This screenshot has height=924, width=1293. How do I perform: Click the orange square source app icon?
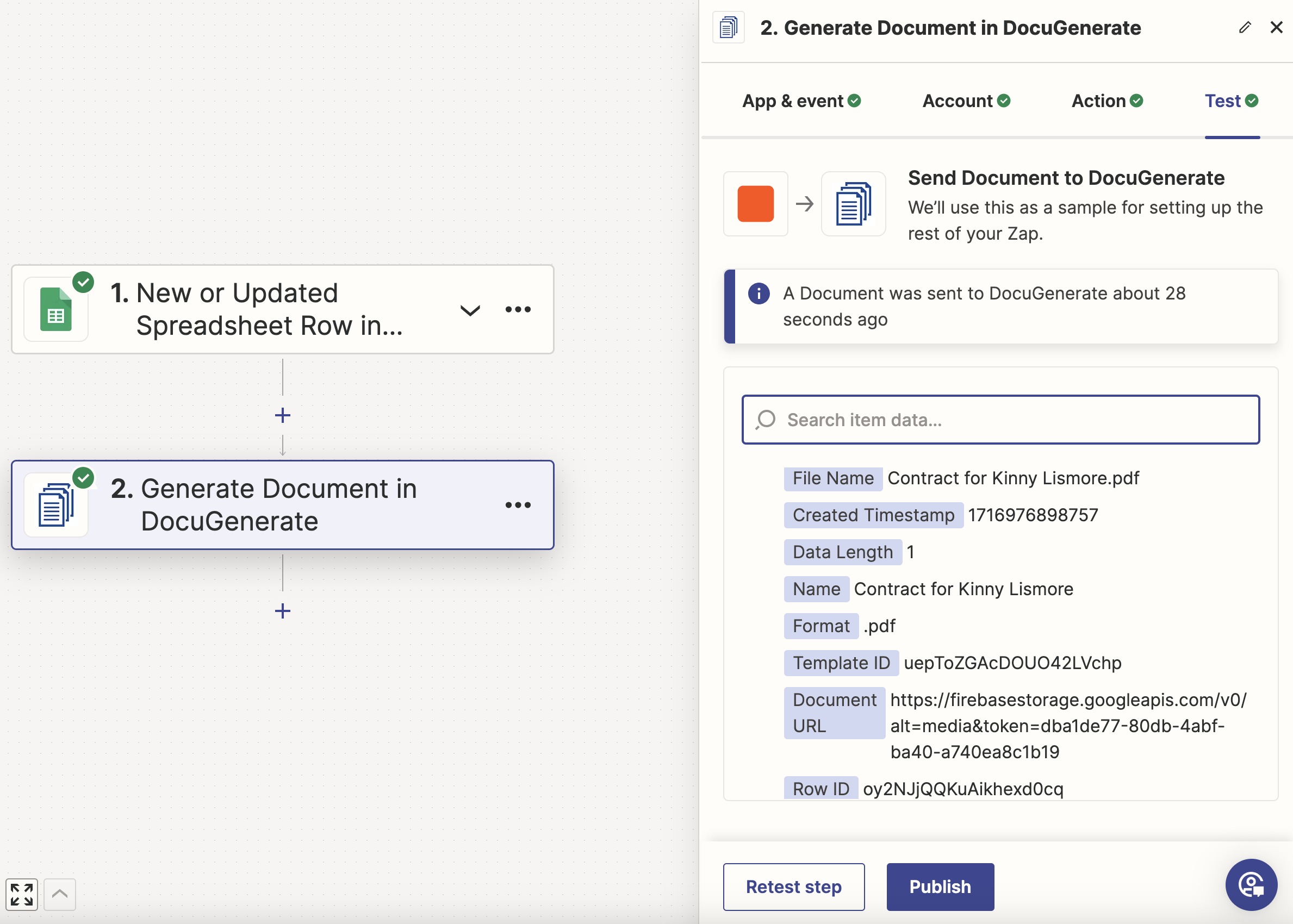755,204
